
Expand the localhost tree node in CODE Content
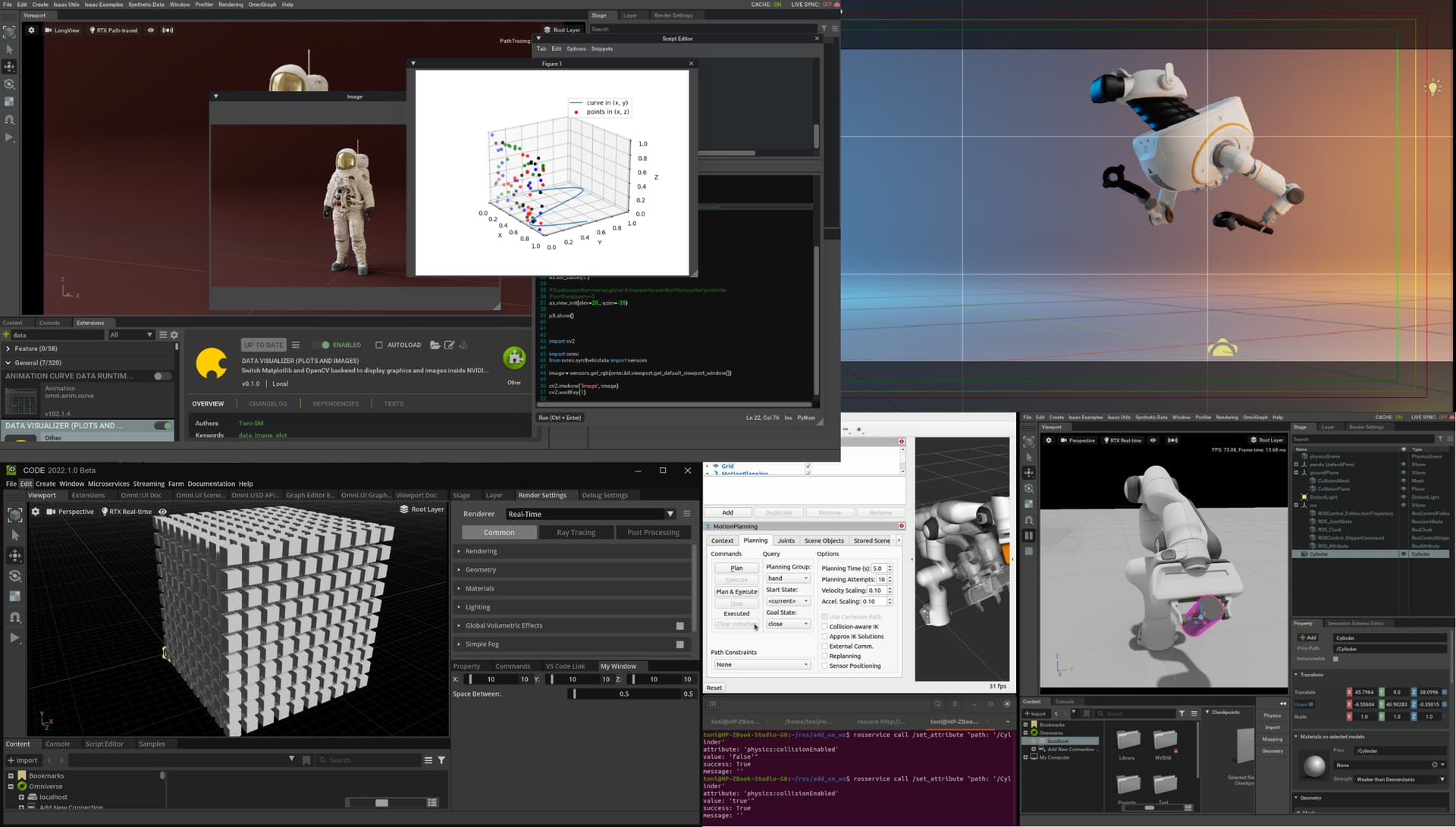[21, 797]
